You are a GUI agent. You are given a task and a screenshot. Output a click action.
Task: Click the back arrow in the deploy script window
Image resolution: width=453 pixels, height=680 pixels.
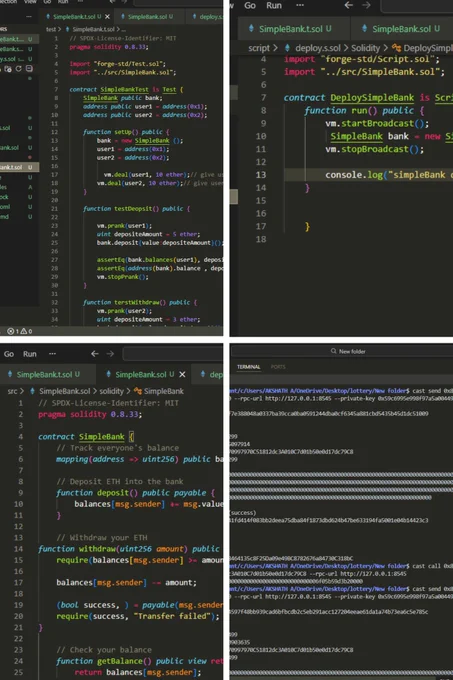pos(348,5)
